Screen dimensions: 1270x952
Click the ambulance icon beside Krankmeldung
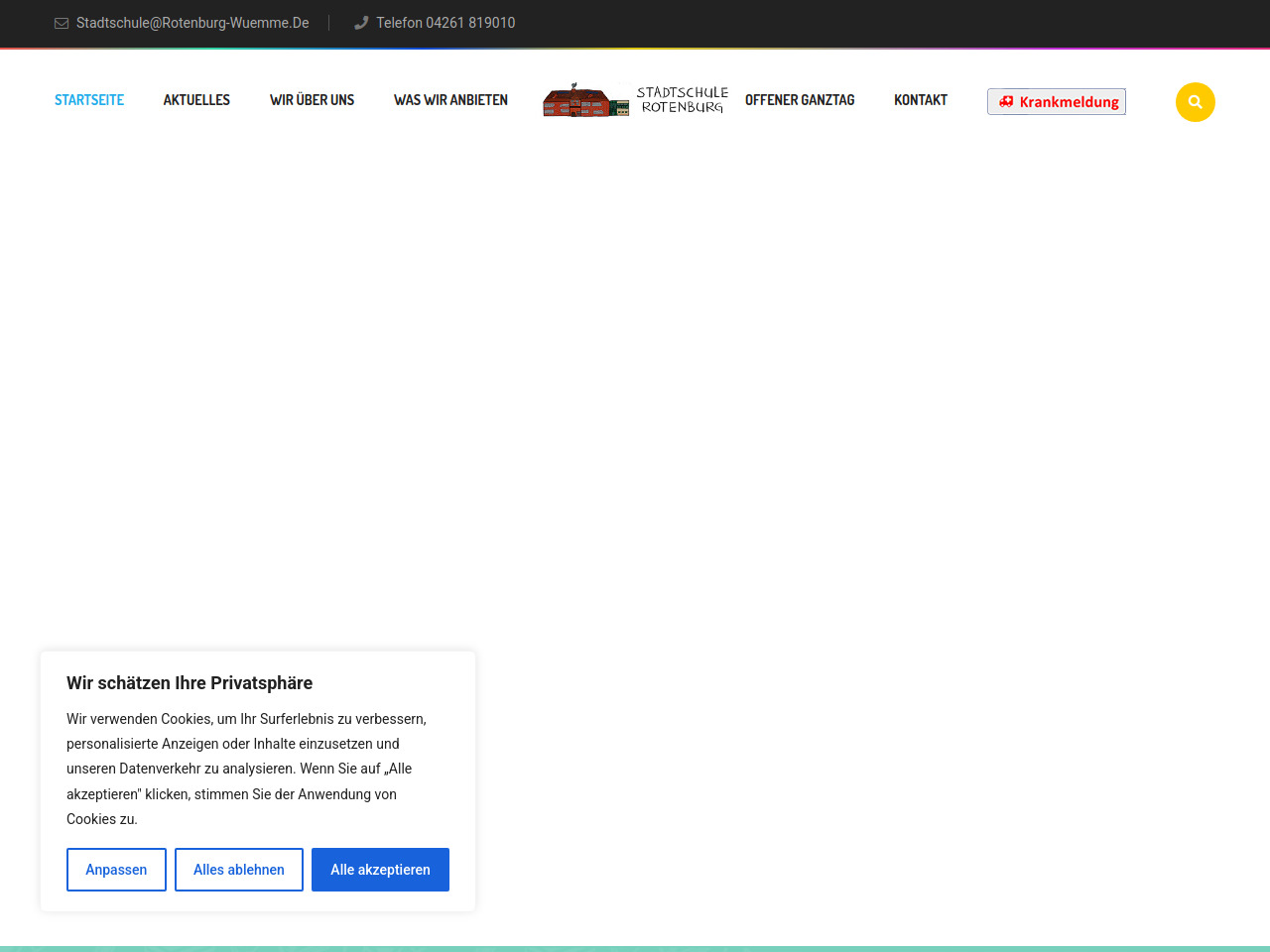[x=1006, y=101]
